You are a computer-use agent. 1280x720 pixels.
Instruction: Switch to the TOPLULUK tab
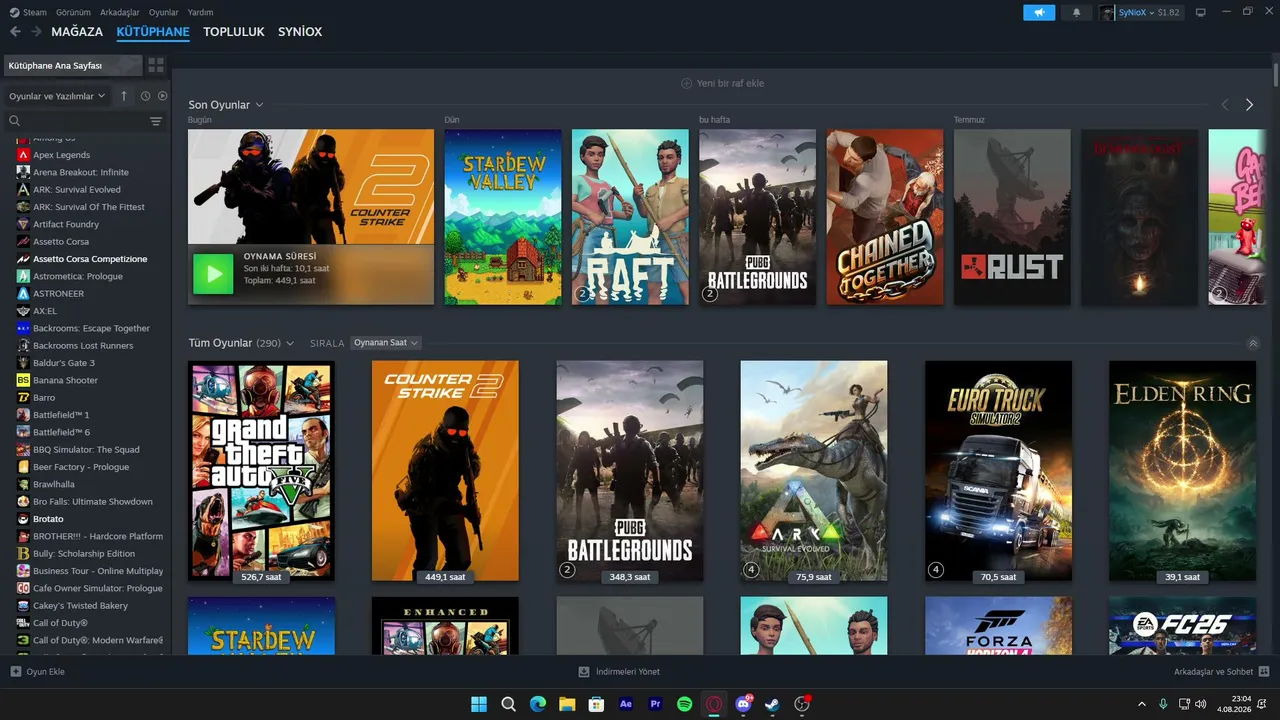(x=234, y=32)
